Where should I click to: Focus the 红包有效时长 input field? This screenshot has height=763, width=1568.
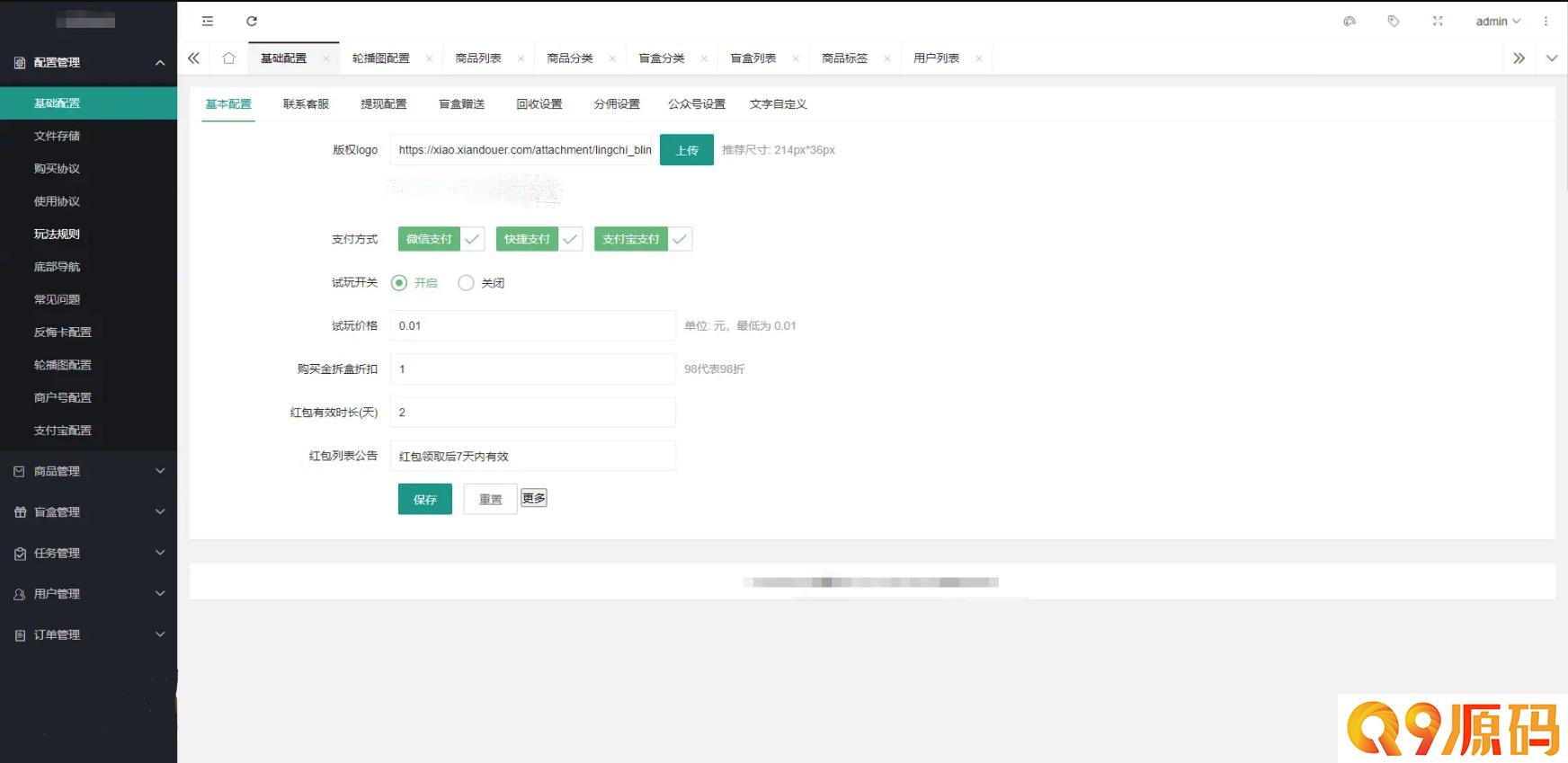click(533, 413)
